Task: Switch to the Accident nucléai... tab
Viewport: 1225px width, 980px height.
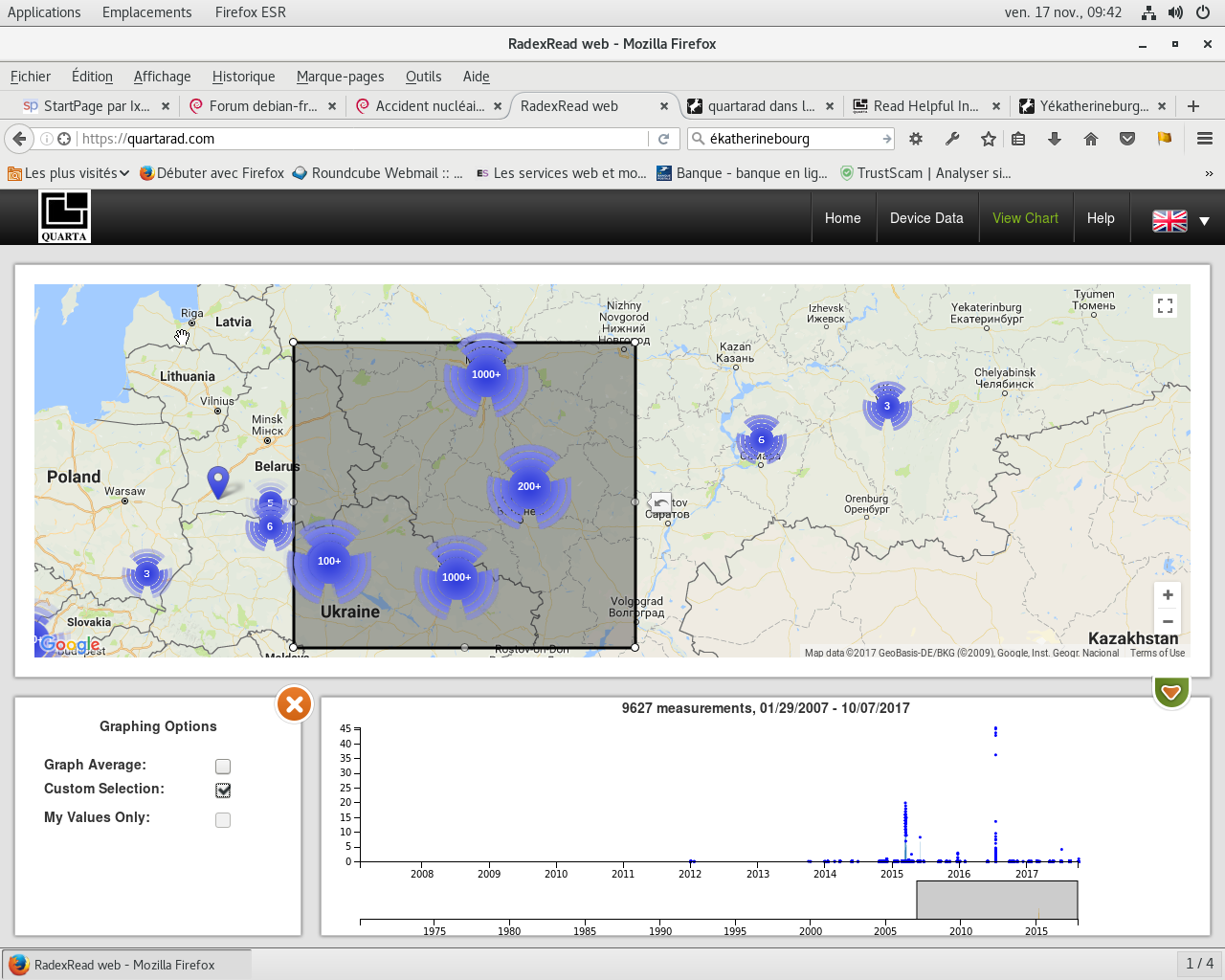Action: pyautogui.click(x=429, y=106)
